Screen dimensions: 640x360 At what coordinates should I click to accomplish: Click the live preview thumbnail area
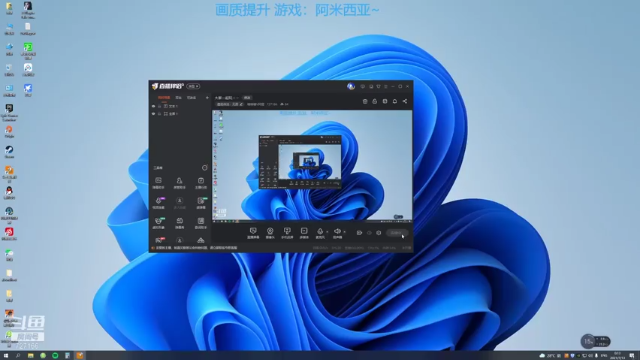click(312, 166)
